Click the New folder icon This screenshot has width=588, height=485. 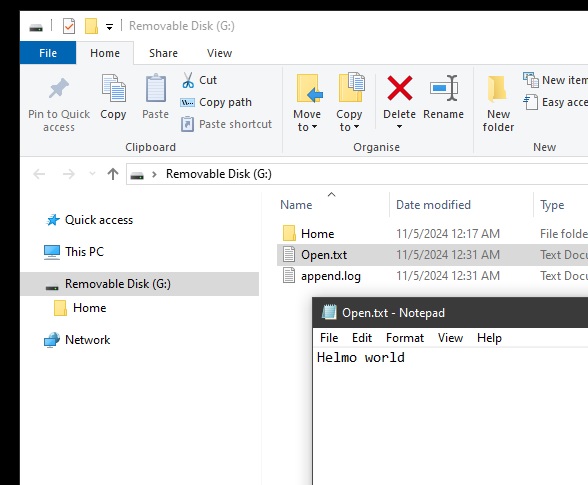[498, 89]
